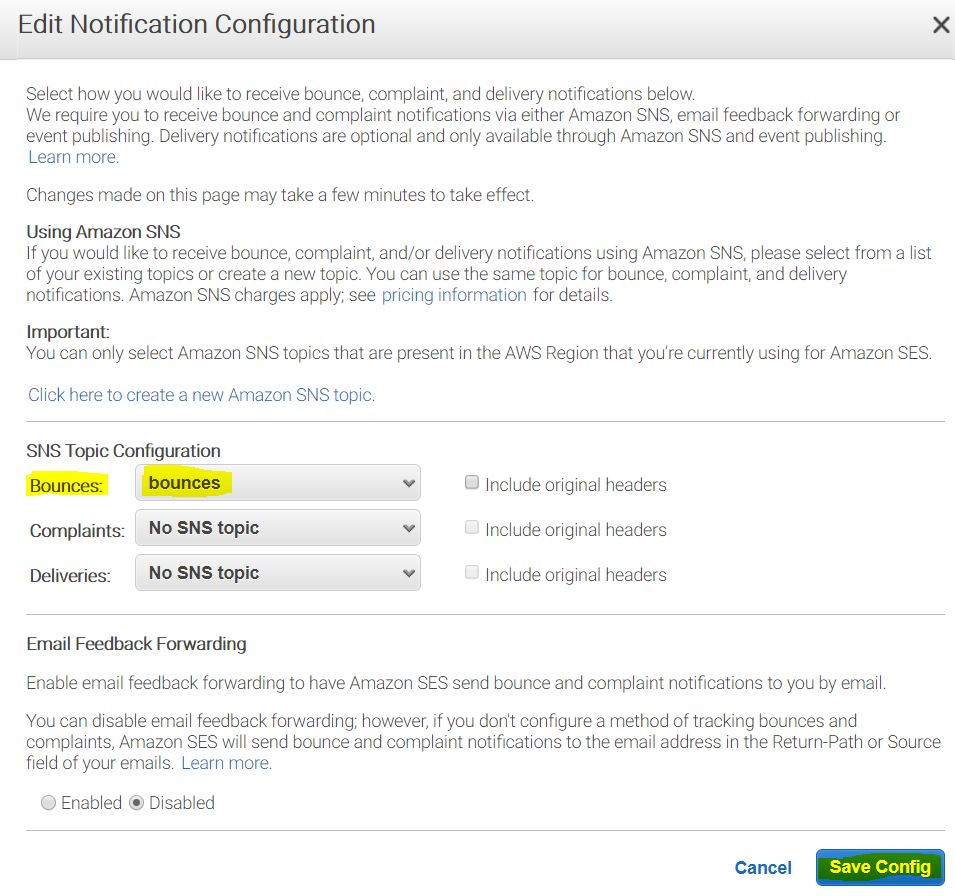Expand the Complaints SNS topic dropdown

278,528
